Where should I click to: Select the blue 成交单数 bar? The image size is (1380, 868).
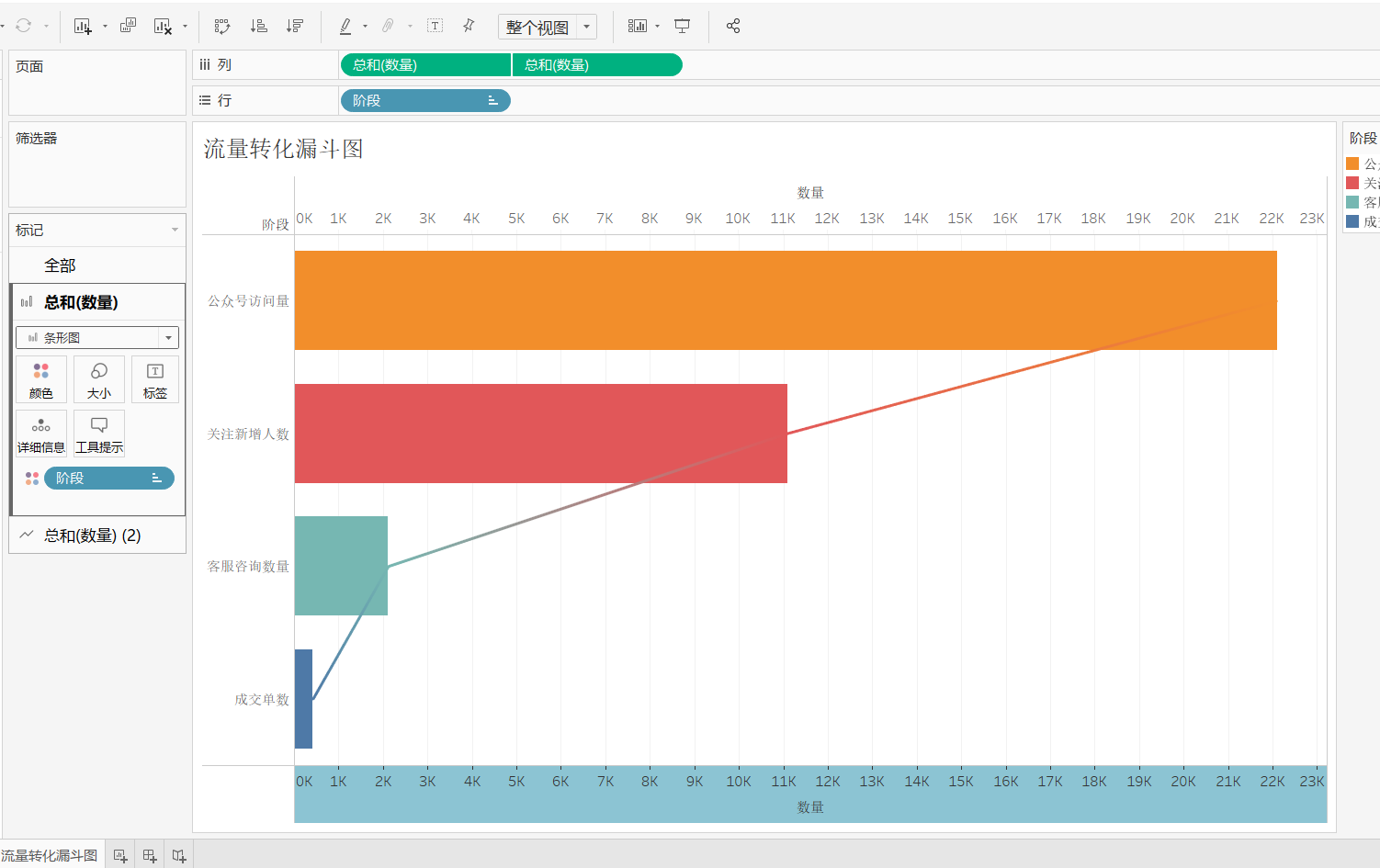point(303,699)
